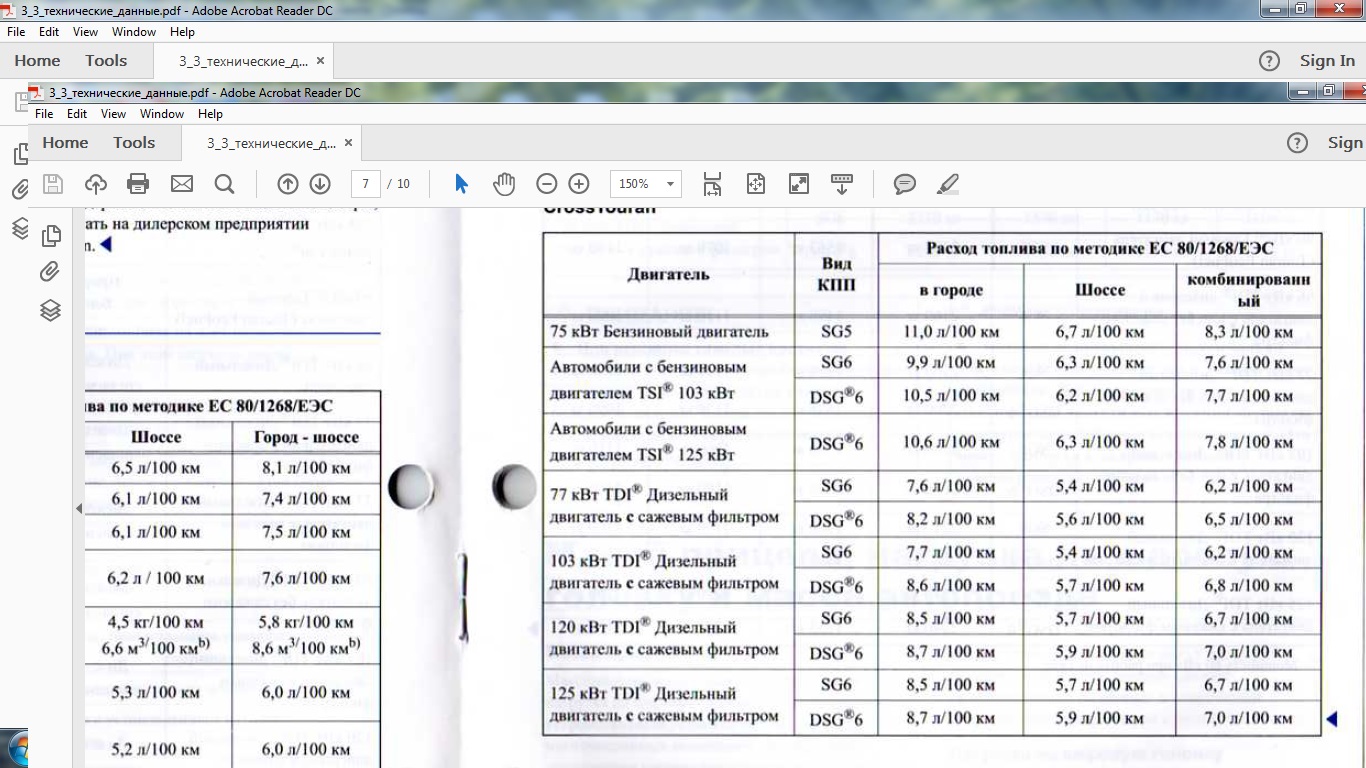This screenshot has width=1366, height=768.
Task: Click the fully visible Sign In button
Action: (x=1327, y=61)
